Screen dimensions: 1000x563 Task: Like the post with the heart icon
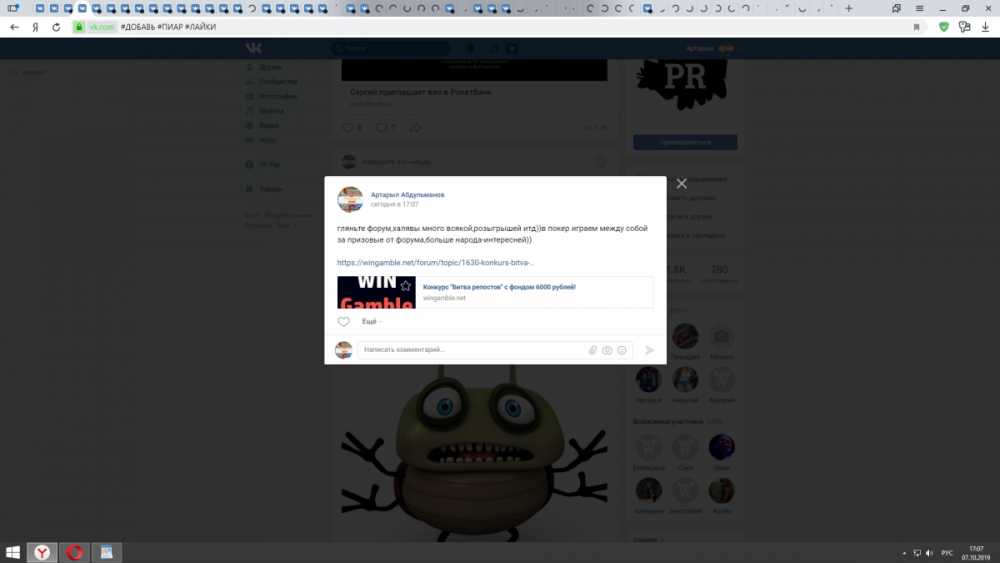tap(343, 322)
